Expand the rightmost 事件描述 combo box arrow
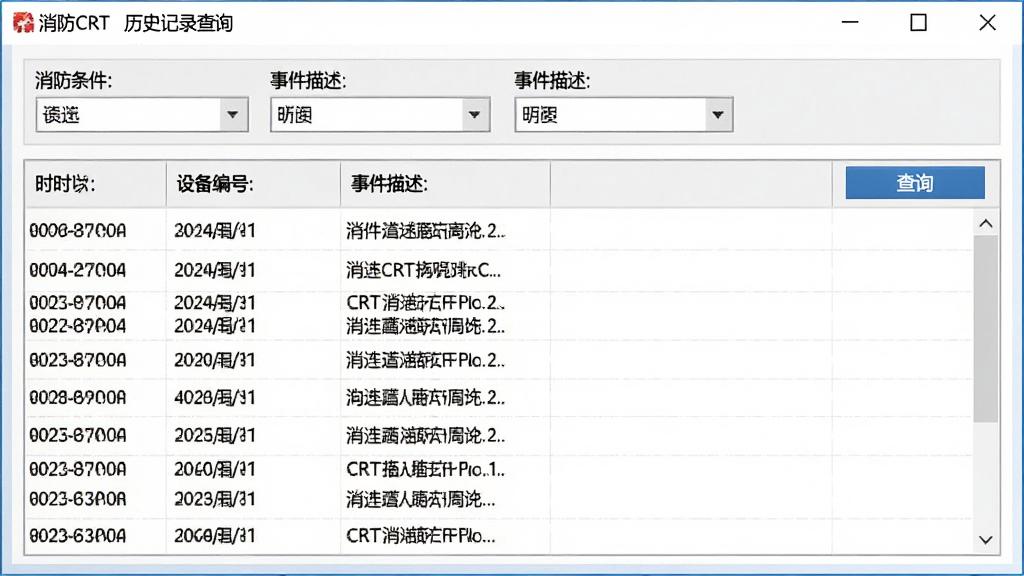 click(x=718, y=115)
